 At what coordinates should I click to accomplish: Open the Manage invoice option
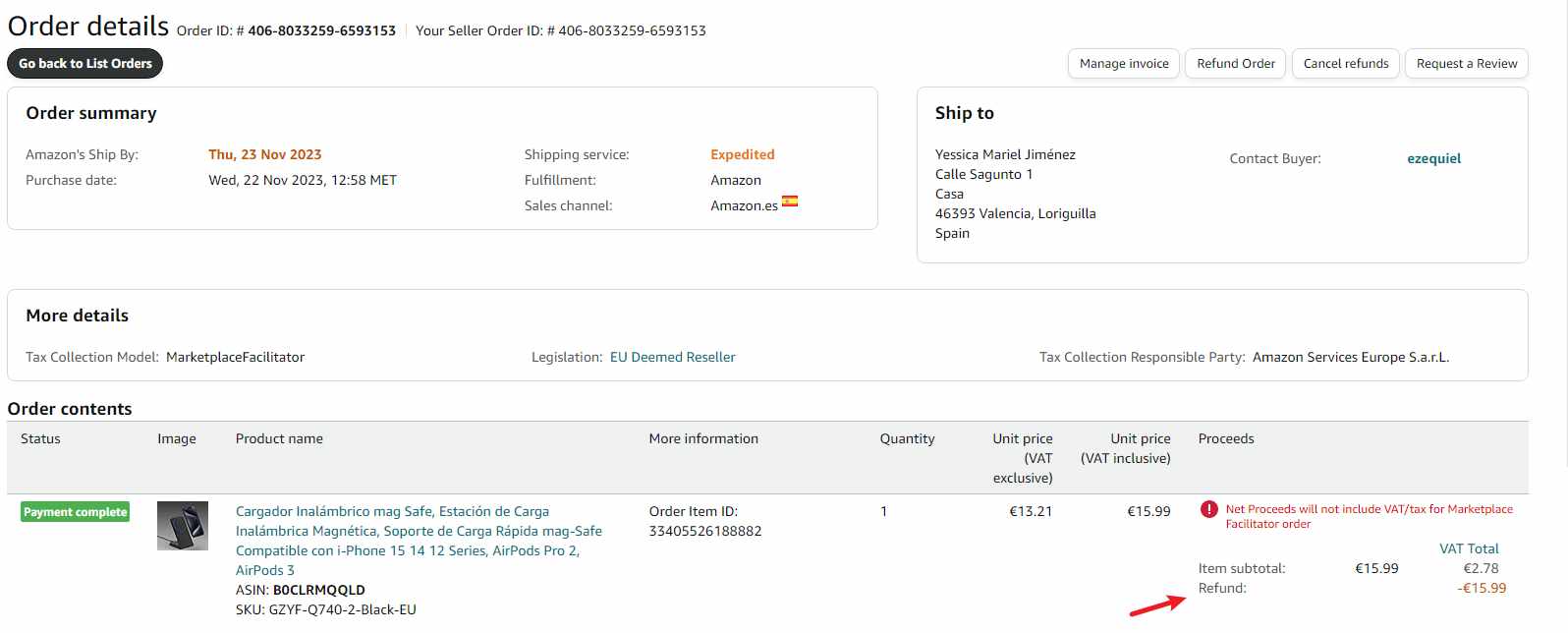tap(1124, 64)
